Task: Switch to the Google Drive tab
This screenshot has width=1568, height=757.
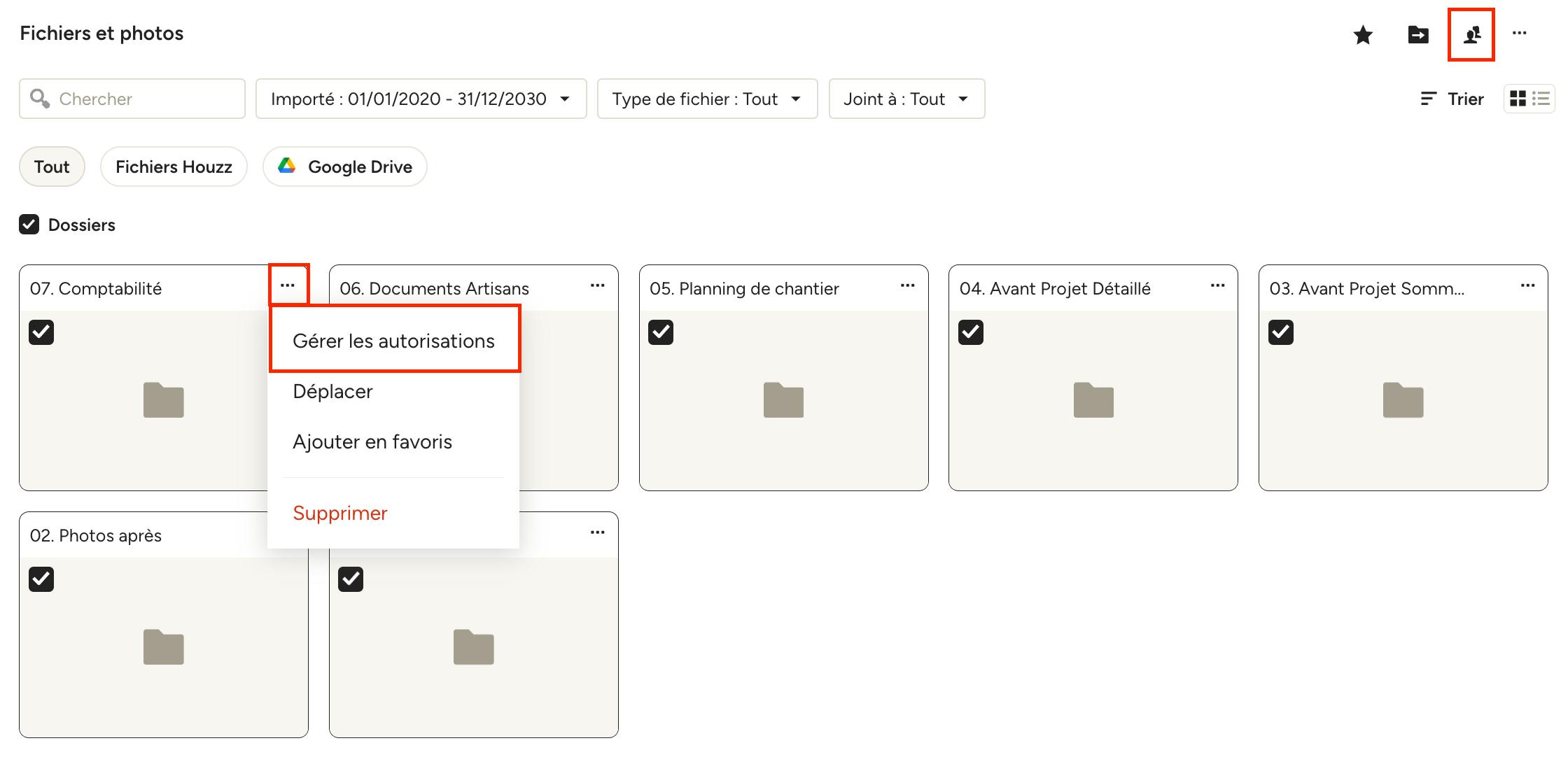Action: pos(345,167)
